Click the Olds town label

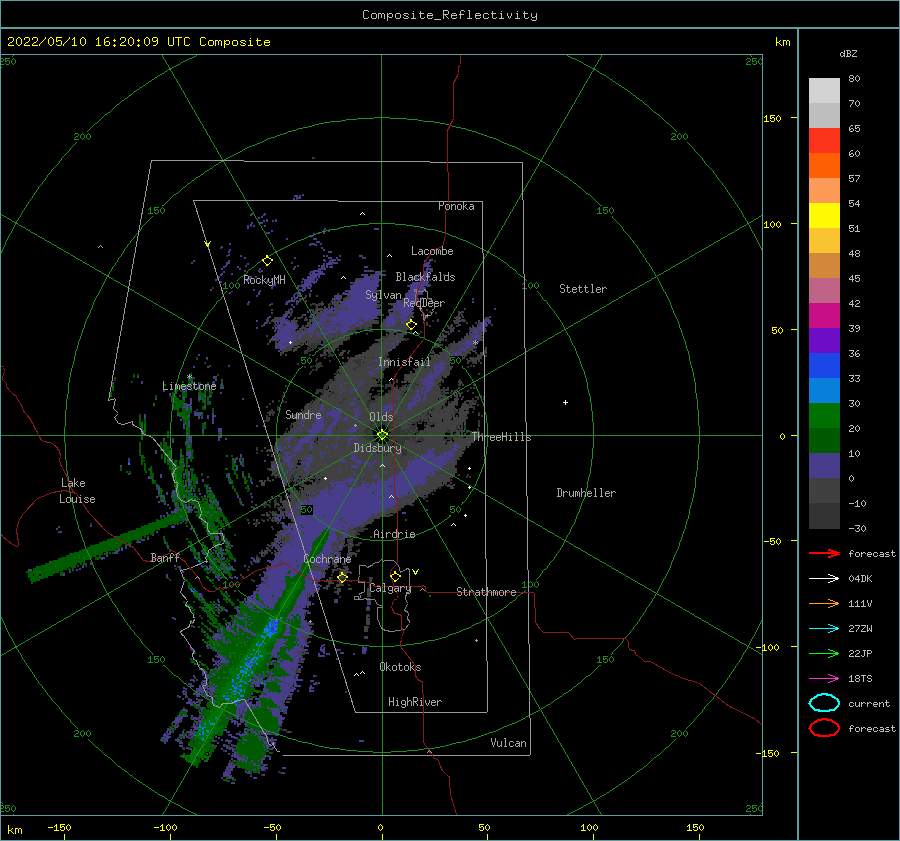[x=381, y=417]
